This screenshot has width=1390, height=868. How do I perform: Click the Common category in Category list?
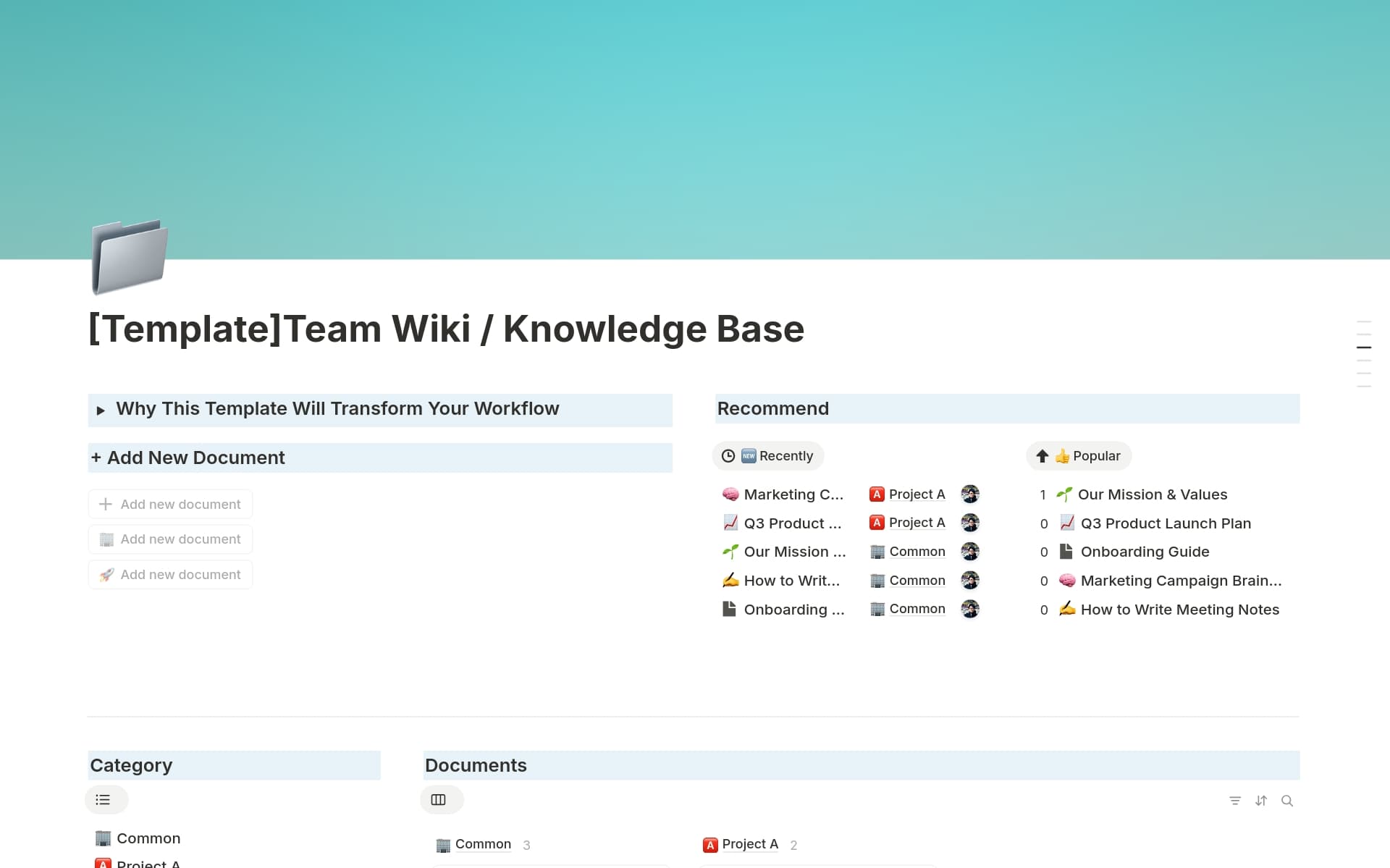click(148, 838)
